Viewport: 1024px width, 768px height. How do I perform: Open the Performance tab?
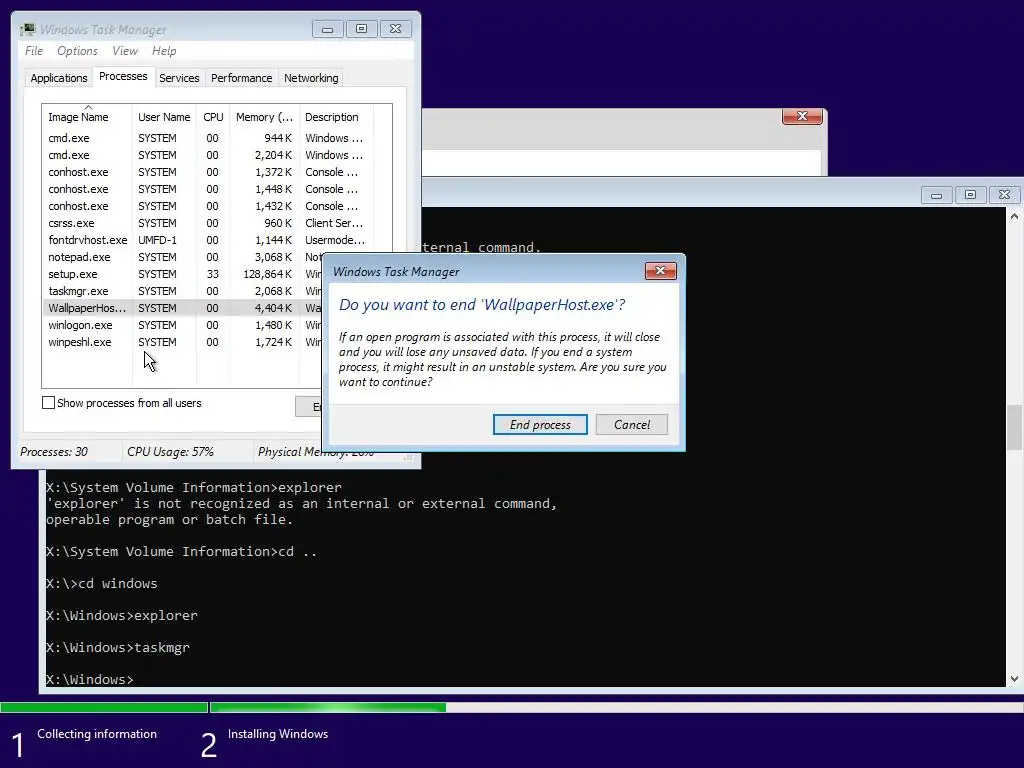[242, 78]
